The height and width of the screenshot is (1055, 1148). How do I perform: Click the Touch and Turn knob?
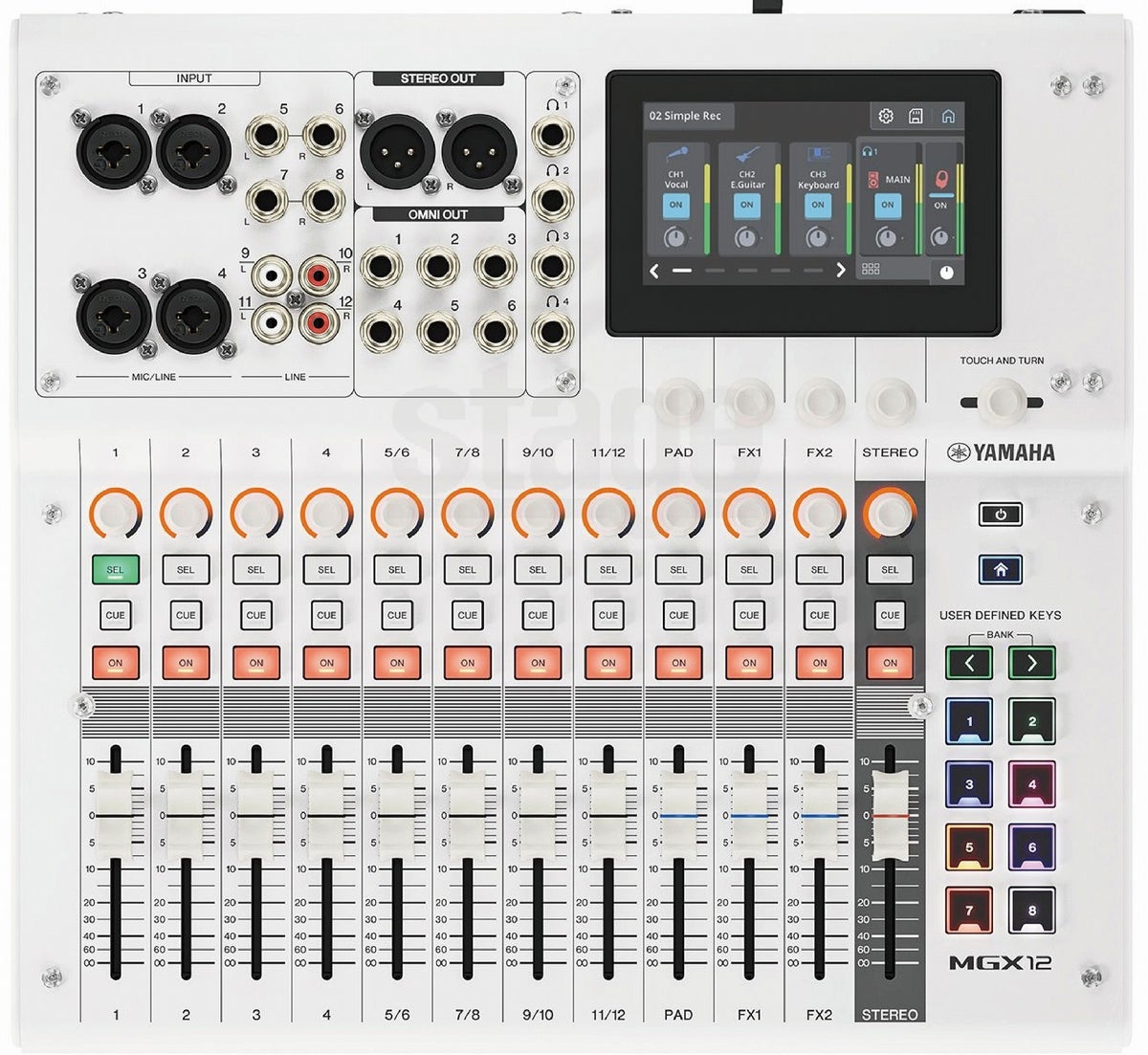coord(1002,402)
